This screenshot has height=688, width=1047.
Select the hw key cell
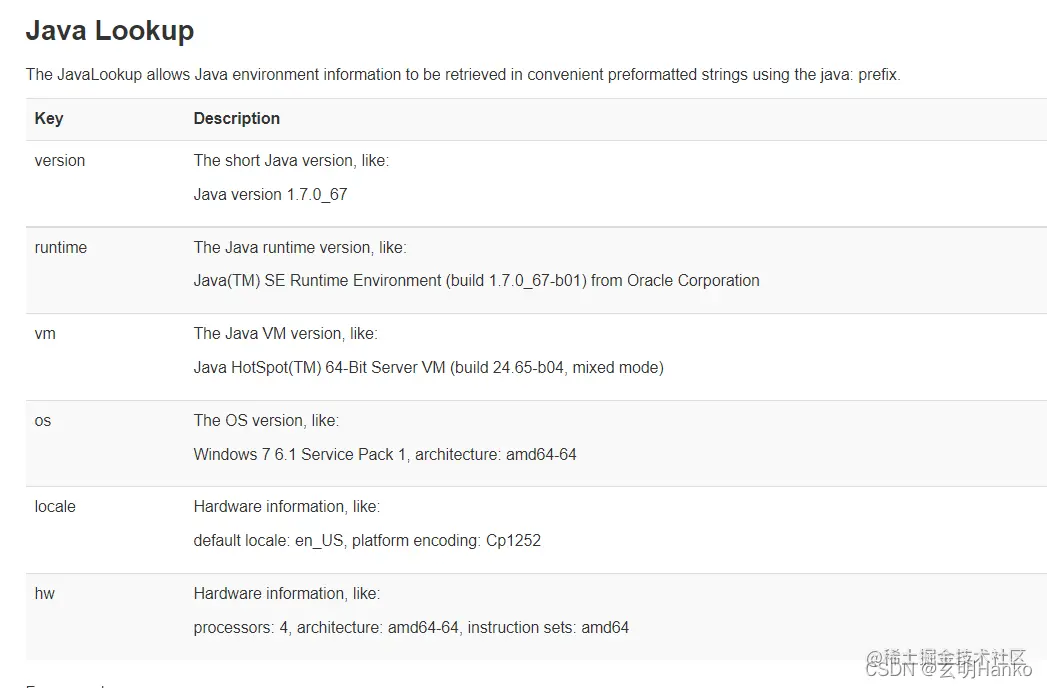pyautogui.click(x=44, y=593)
